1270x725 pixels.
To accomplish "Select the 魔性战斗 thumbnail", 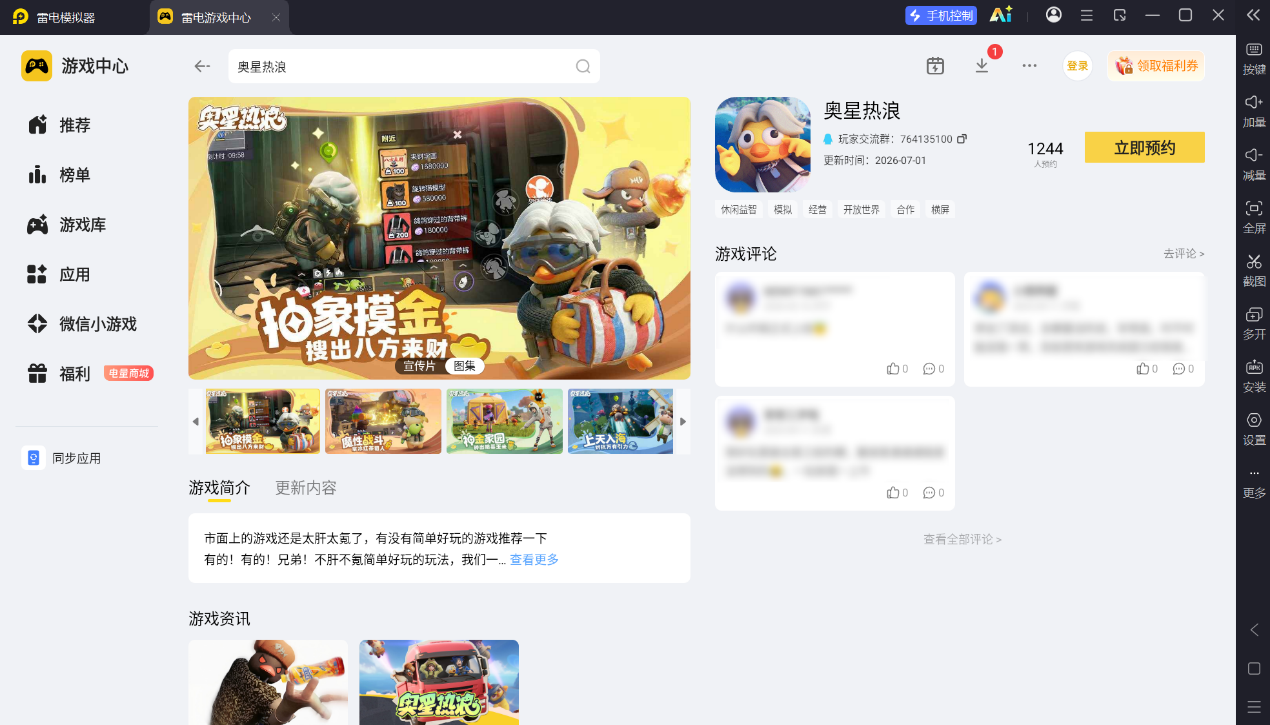I will click(x=384, y=421).
